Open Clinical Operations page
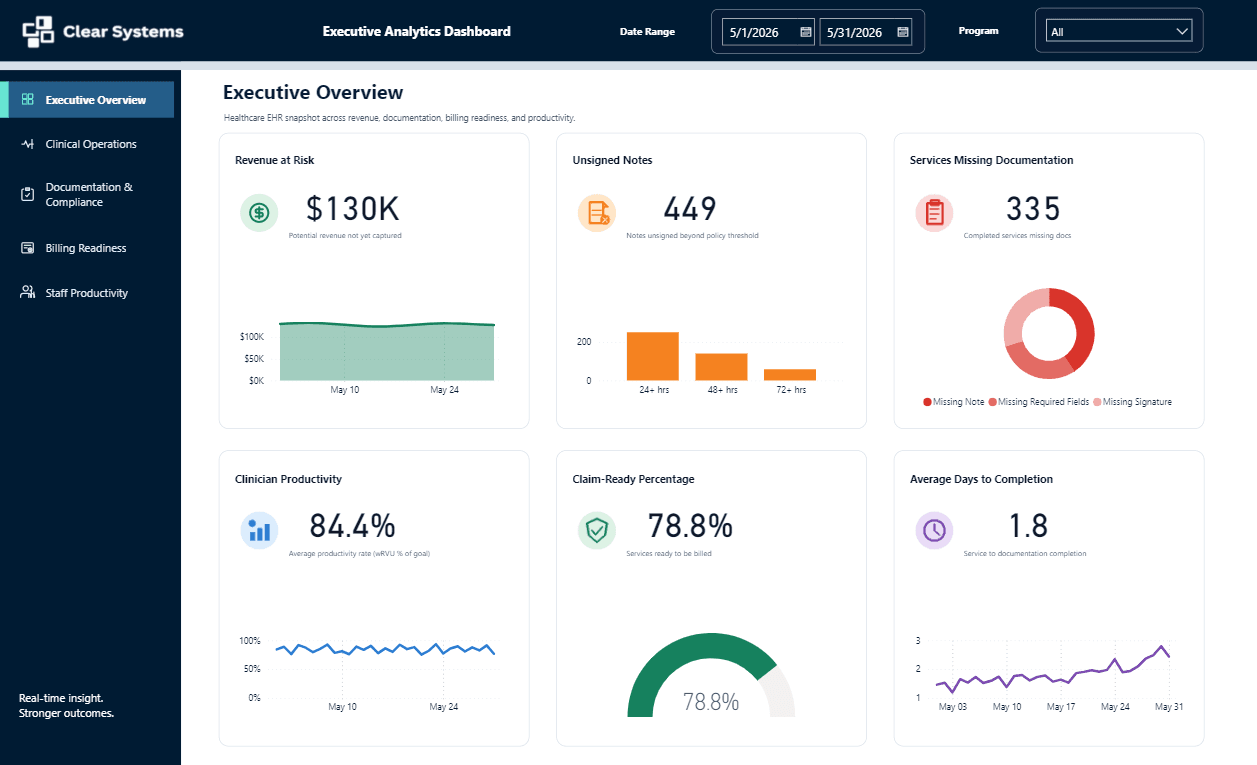The height and width of the screenshot is (765, 1257). coord(90,144)
